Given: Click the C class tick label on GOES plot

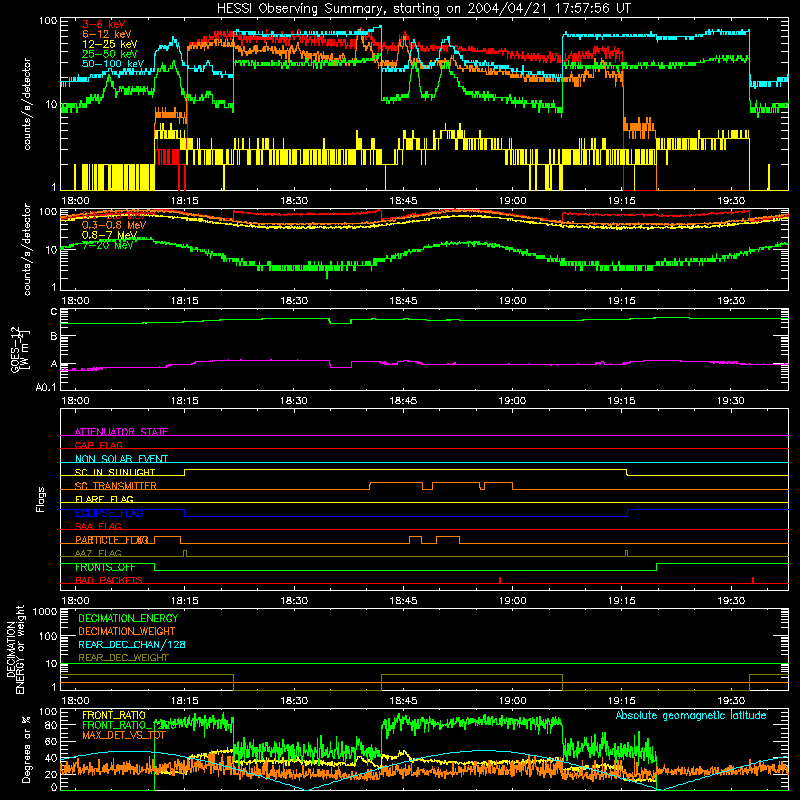Looking at the screenshot, I should pyautogui.click(x=54, y=312).
